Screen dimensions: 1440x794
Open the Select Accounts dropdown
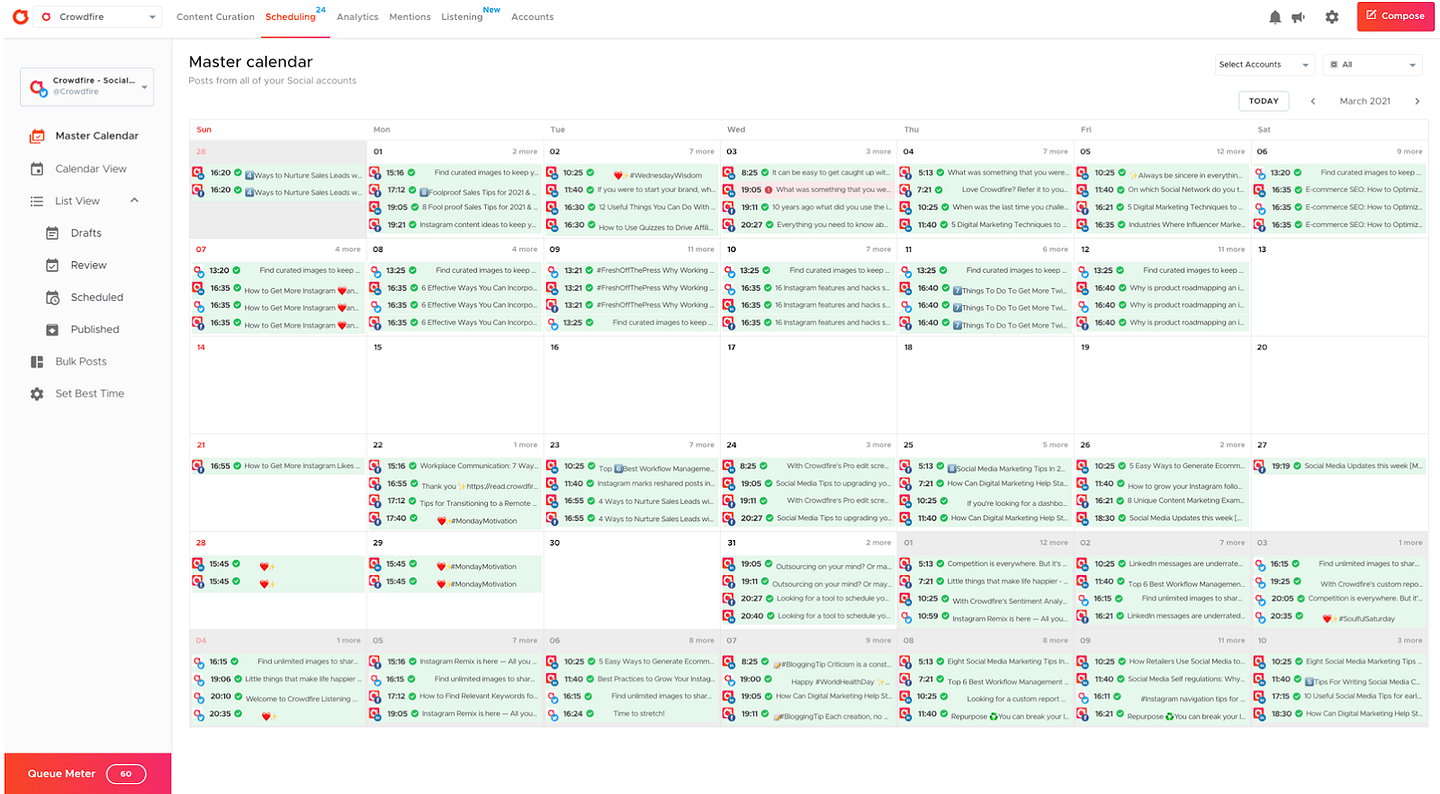pos(1265,65)
